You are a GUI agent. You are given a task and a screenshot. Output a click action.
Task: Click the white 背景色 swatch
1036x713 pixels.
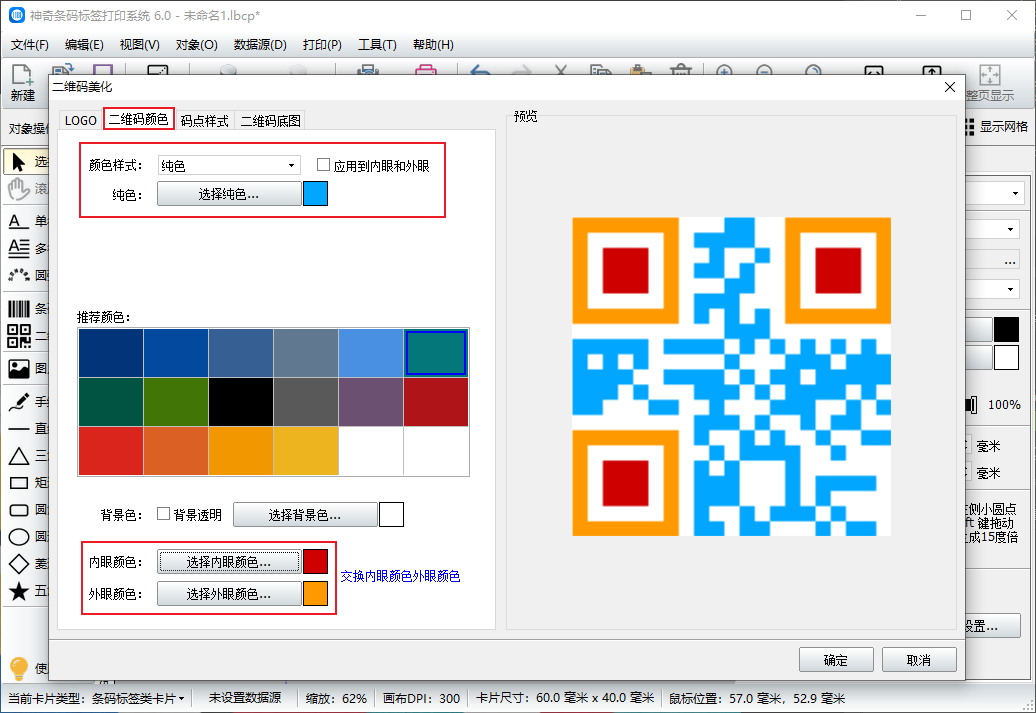point(391,515)
